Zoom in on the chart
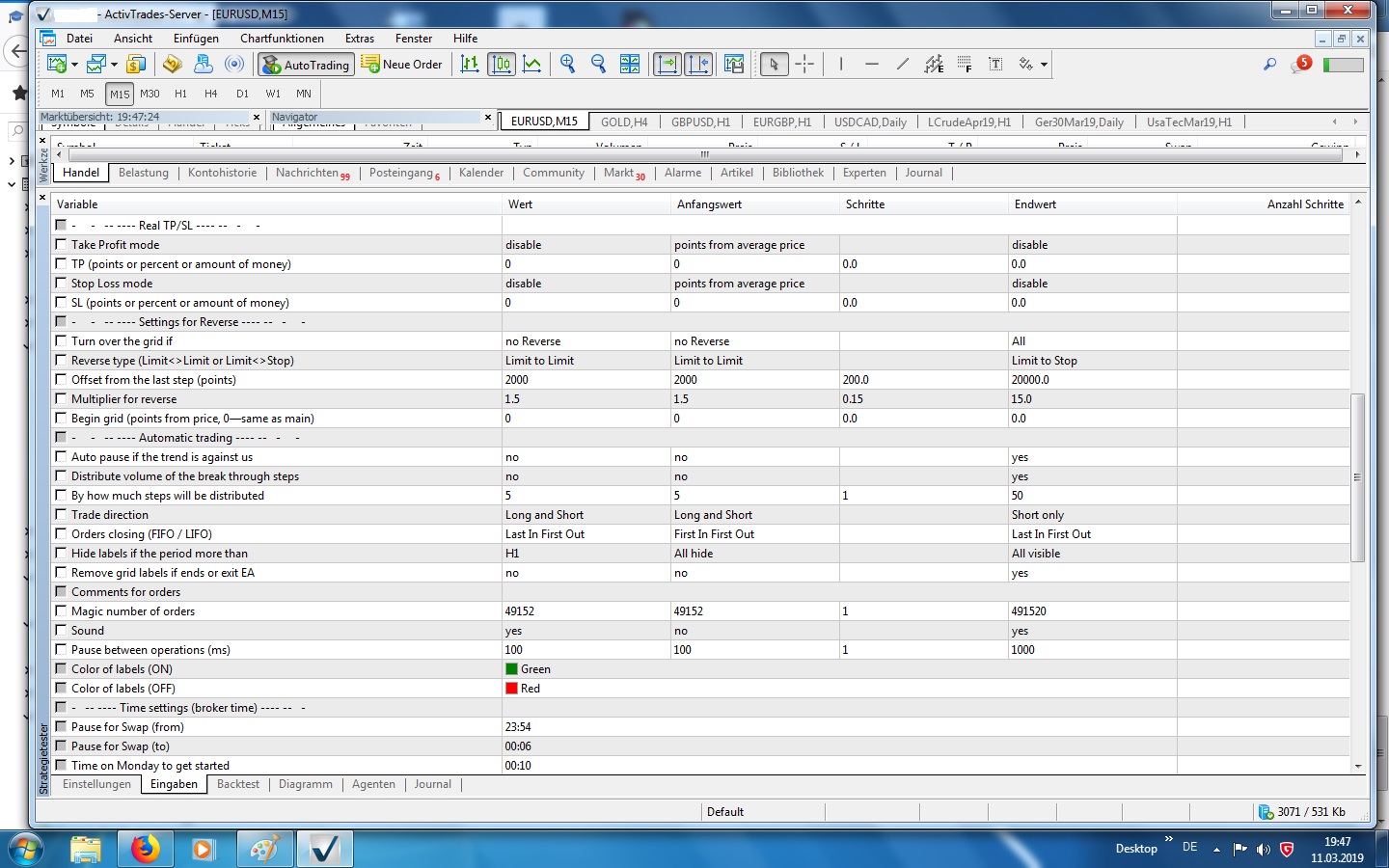The width and height of the screenshot is (1389, 868). point(568,64)
